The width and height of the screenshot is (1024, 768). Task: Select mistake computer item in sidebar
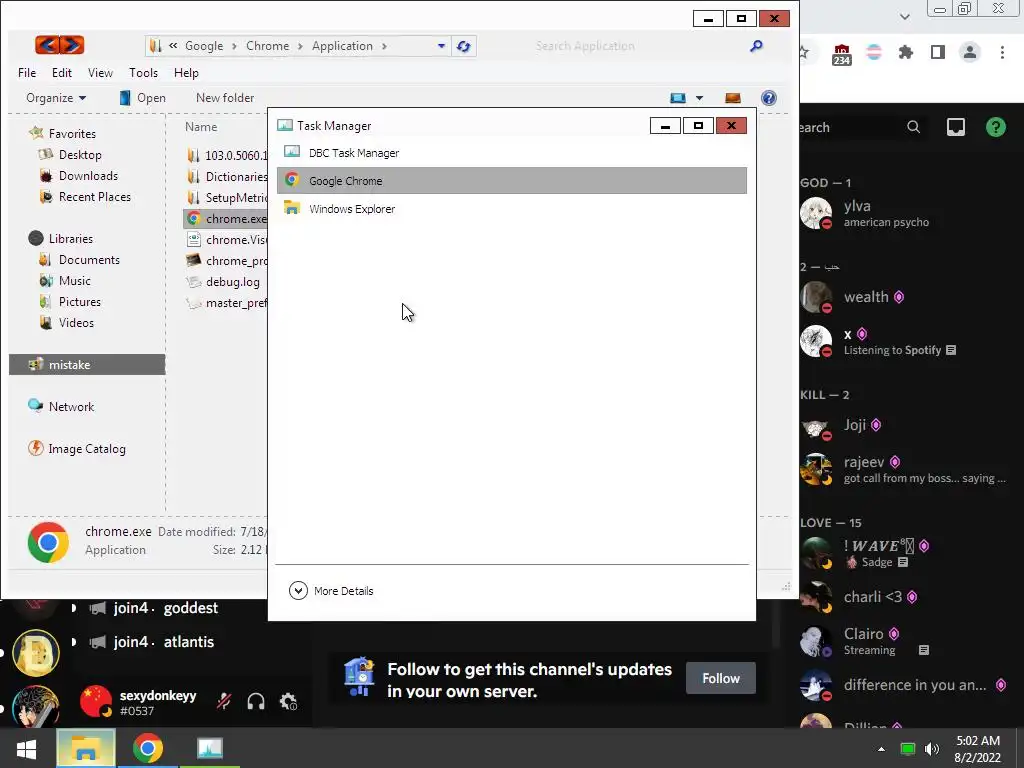coord(87,364)
